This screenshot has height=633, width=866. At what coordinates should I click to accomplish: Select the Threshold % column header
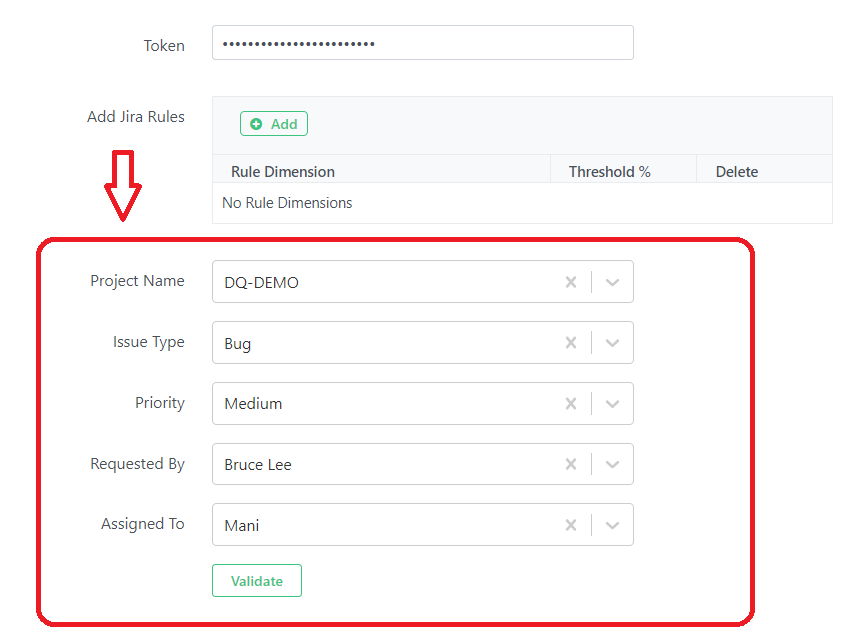point(610,172)
